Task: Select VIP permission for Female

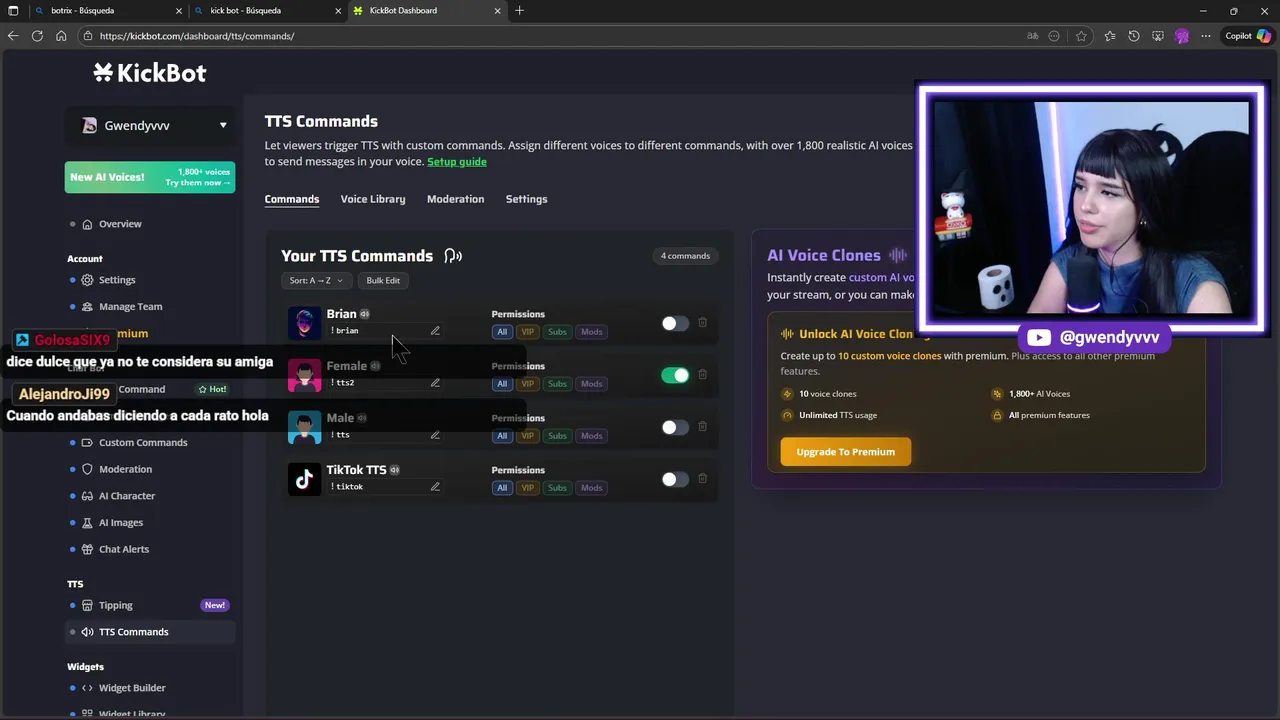Action: [x=527, y=384]
